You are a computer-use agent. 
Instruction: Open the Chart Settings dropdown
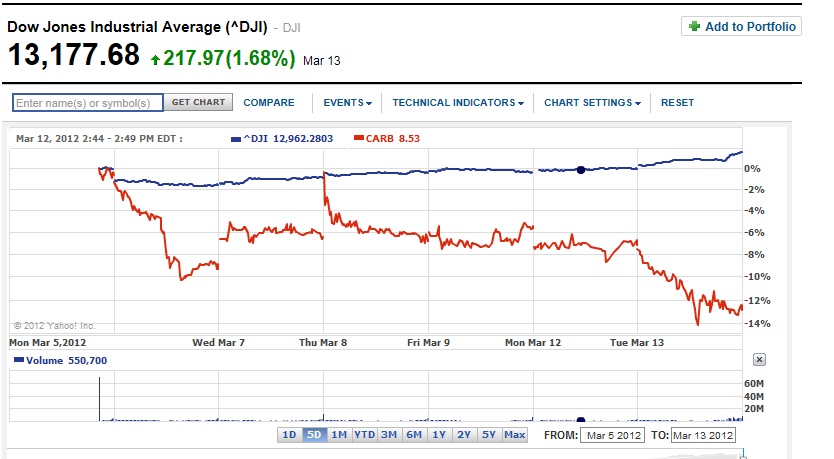coord(592,103)
